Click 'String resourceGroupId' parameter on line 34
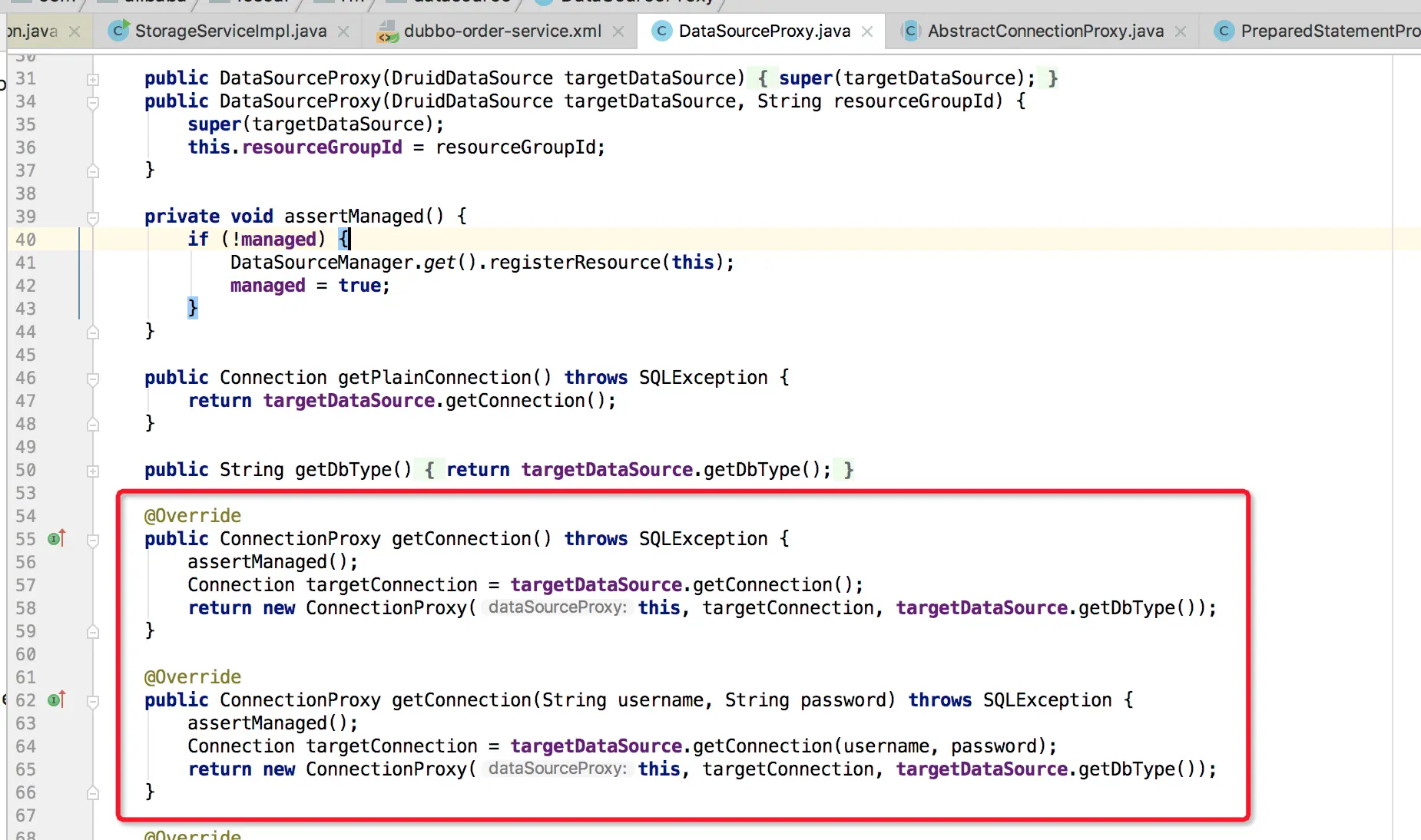1421x840 pixels. point(876,101)
